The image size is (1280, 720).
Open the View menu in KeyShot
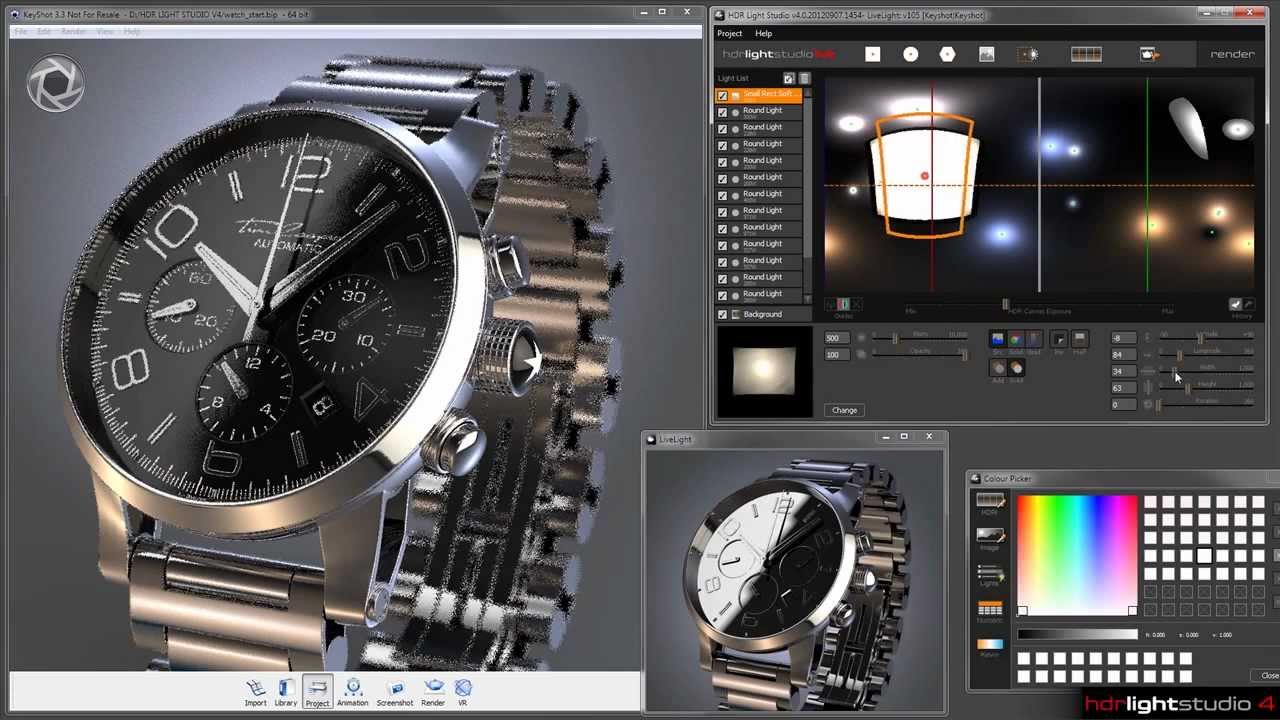[x=104, y=32]
